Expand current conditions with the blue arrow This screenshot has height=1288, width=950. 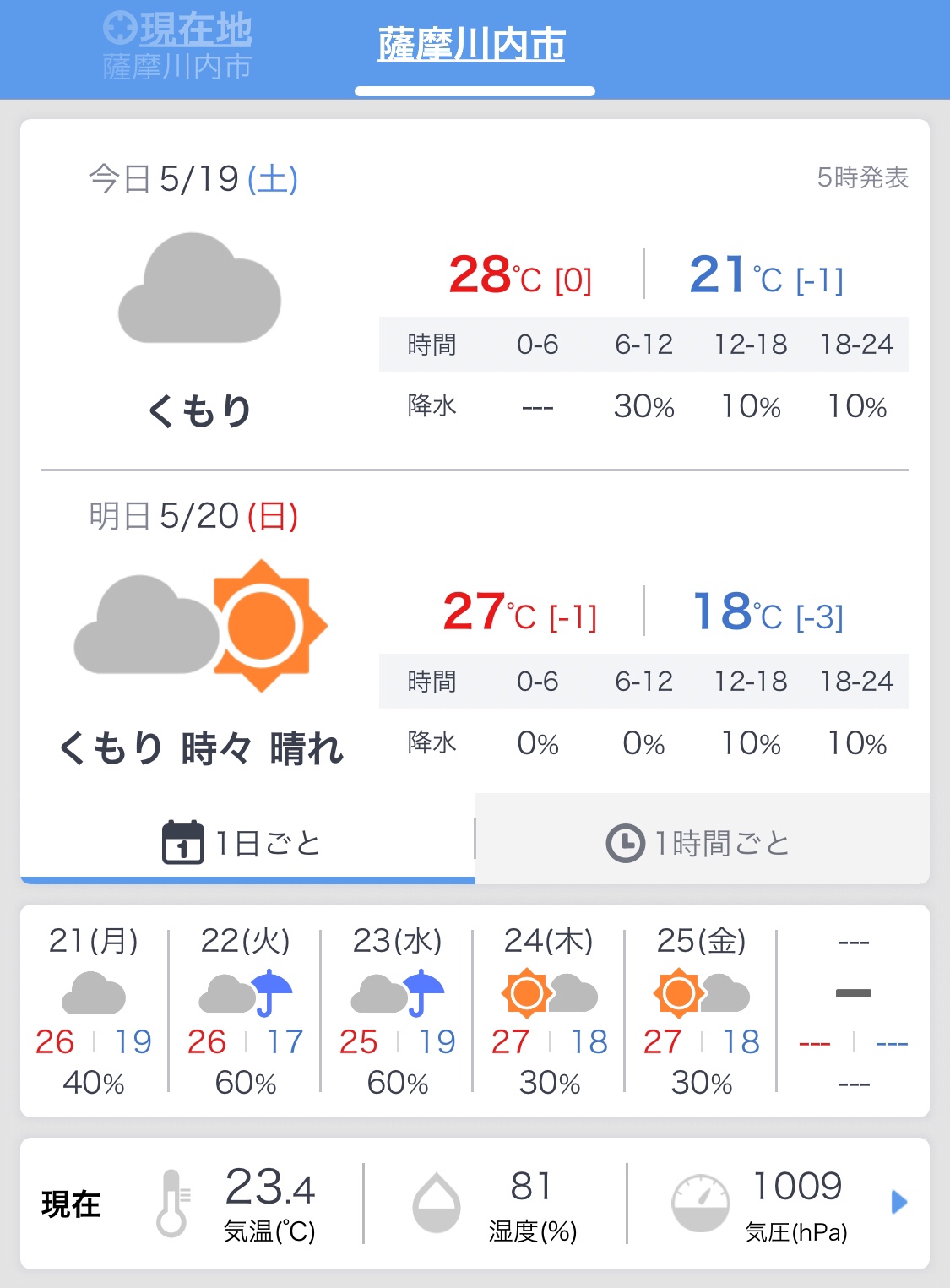pyautogui.click(x=899, y=1202)
